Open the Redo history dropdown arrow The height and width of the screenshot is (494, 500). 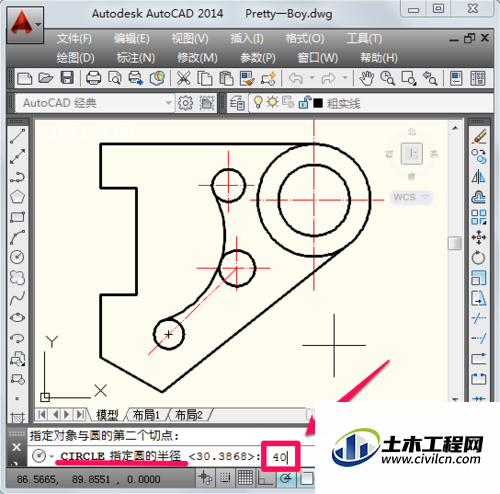345,78
